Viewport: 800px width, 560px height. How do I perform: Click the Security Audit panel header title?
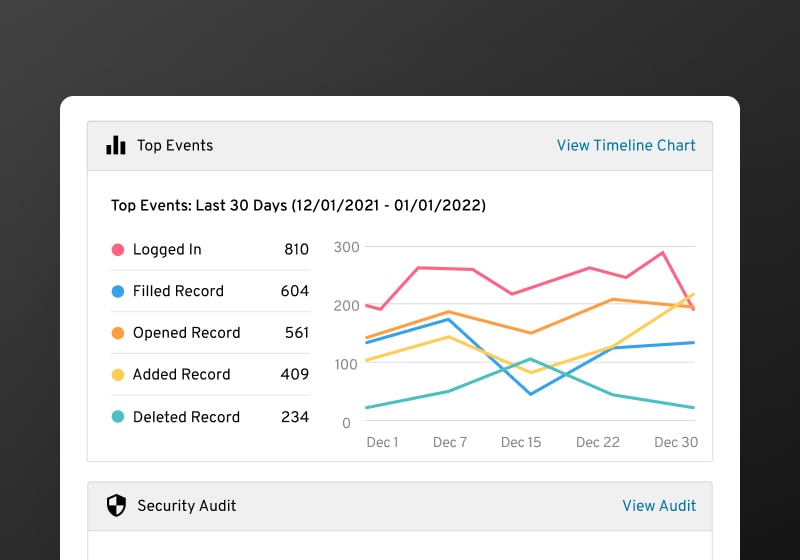pyautogui.click(x=187, y=506)
